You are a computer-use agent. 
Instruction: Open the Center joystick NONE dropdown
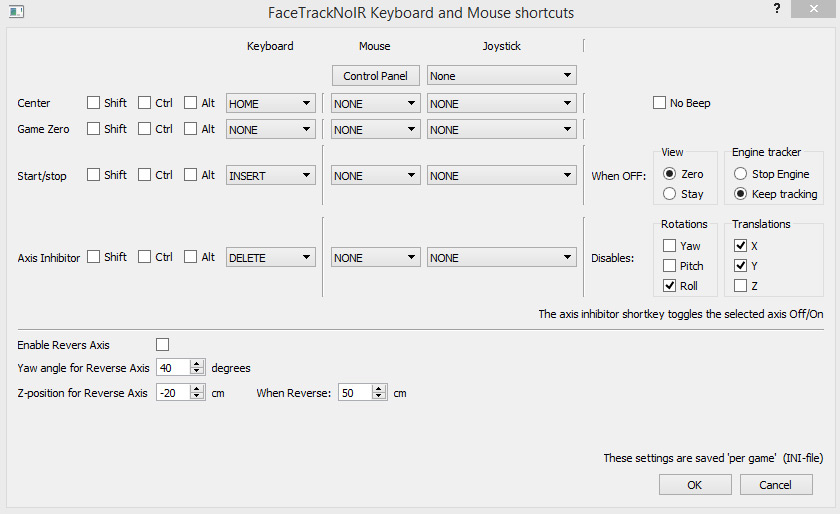(501, 103)
